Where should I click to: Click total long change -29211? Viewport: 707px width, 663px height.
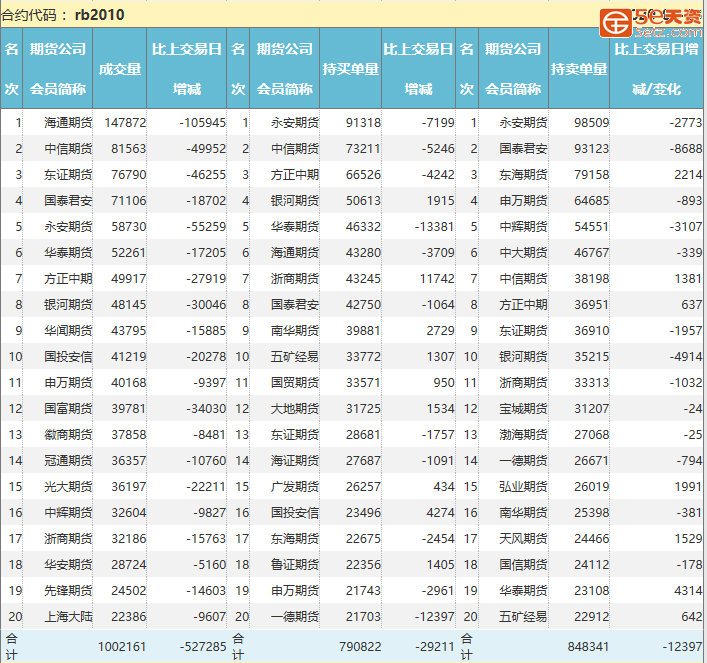coord(435,647)
